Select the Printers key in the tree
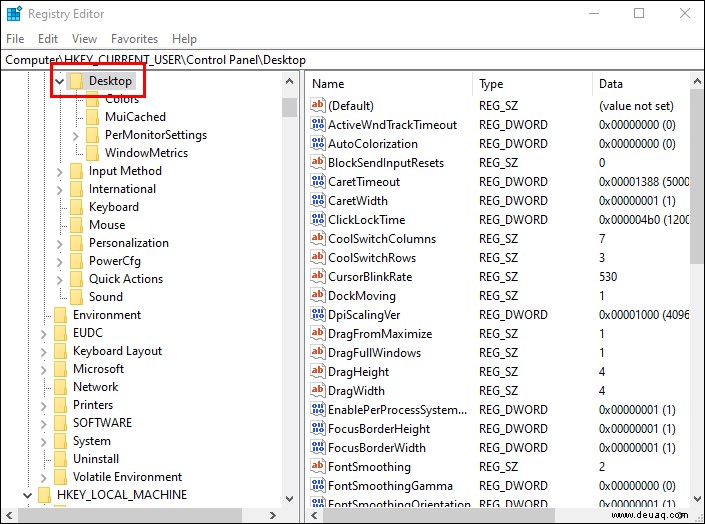705x524 pixels. pos(93,405)
